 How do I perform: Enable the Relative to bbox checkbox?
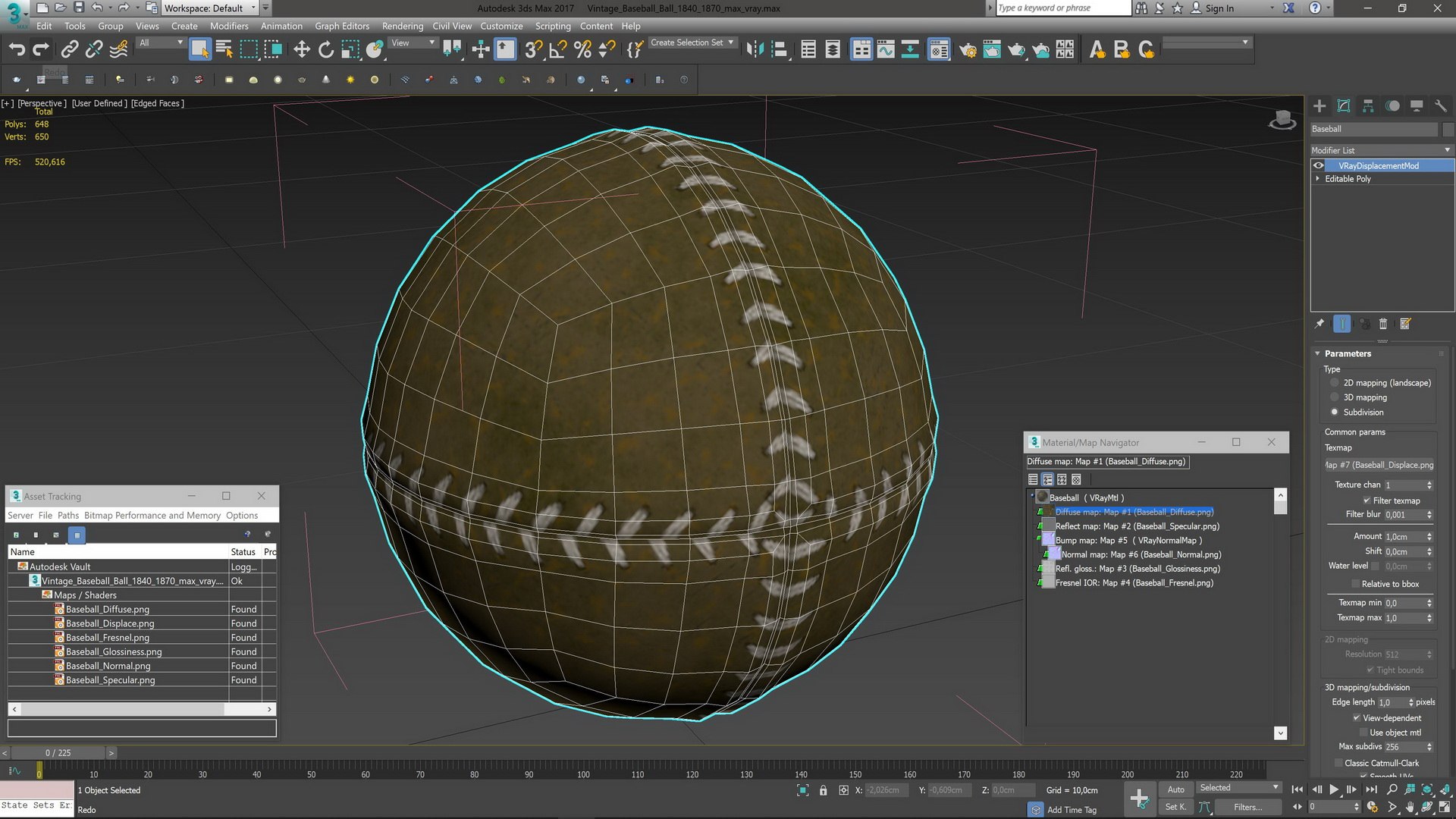pos(1356,584)
